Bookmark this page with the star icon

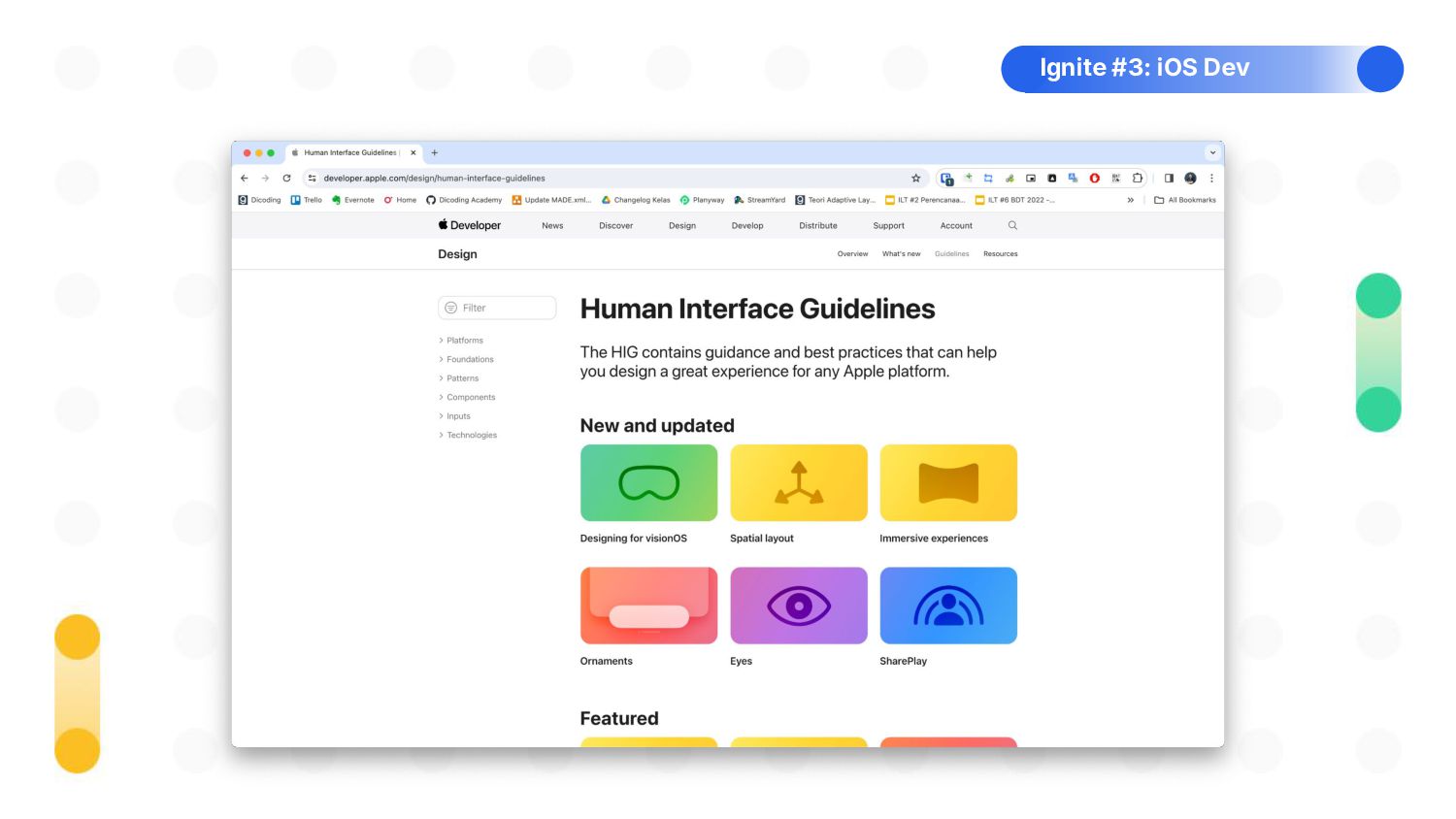[x=915, y=179]
